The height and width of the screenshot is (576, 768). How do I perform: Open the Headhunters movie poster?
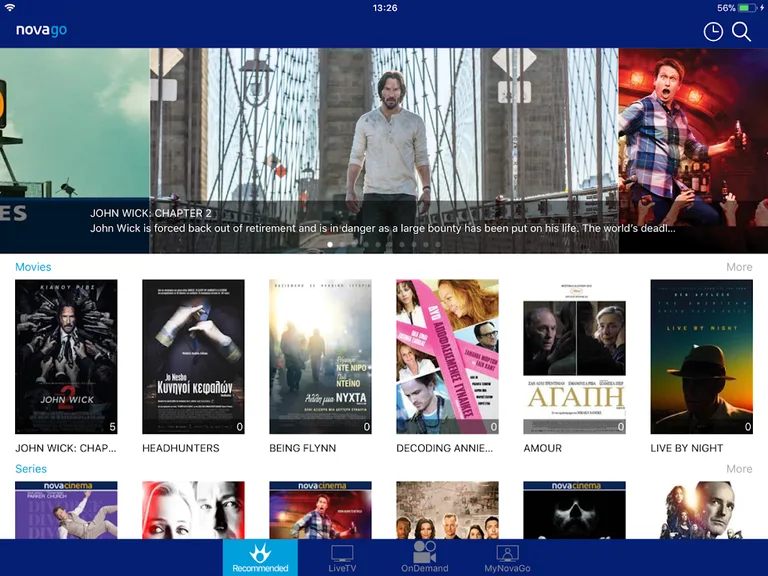(x=193, y=357)
